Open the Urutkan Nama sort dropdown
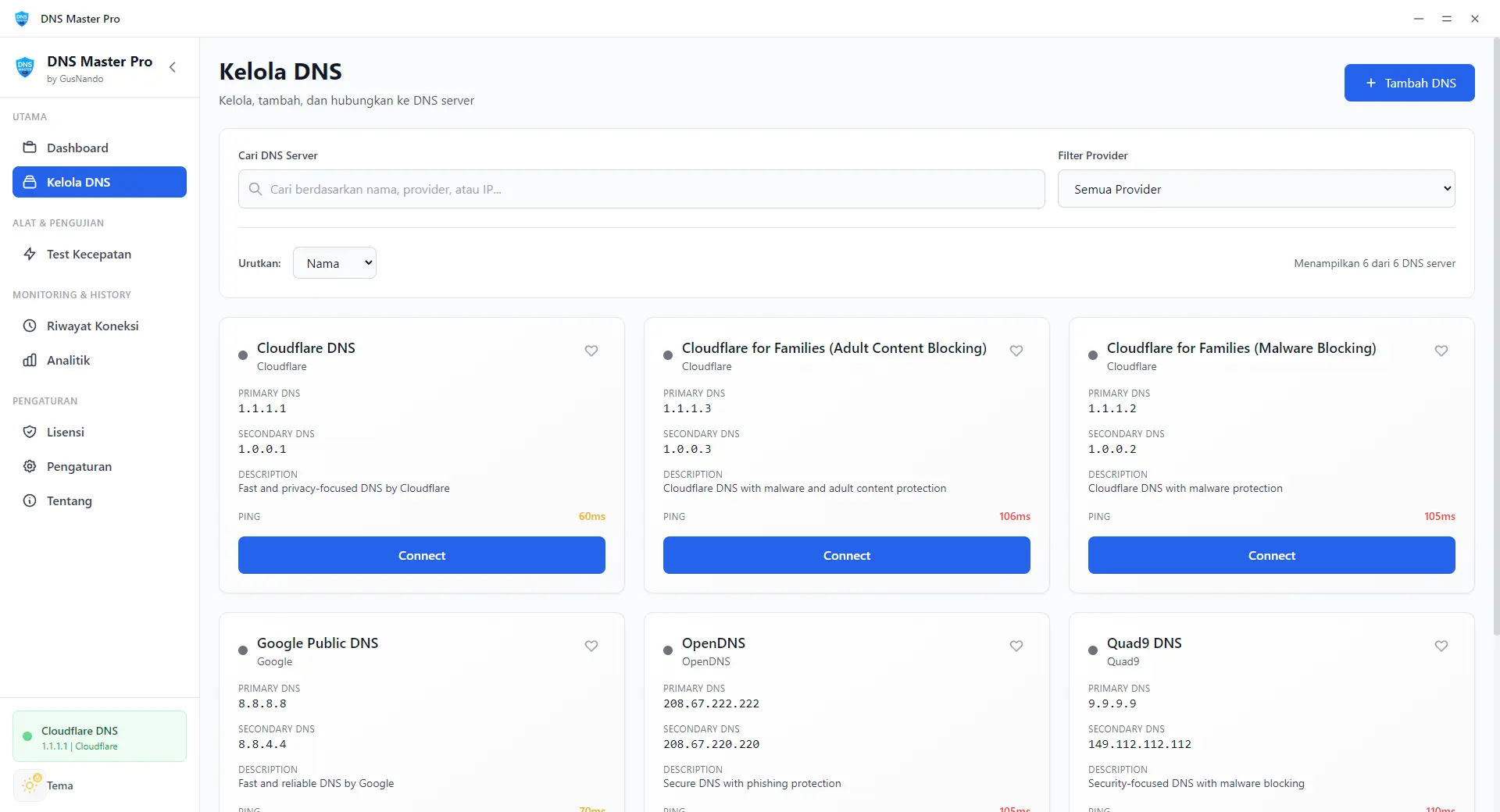The width and height of the screenshot is (1500, 812). [x=334, y=263]
